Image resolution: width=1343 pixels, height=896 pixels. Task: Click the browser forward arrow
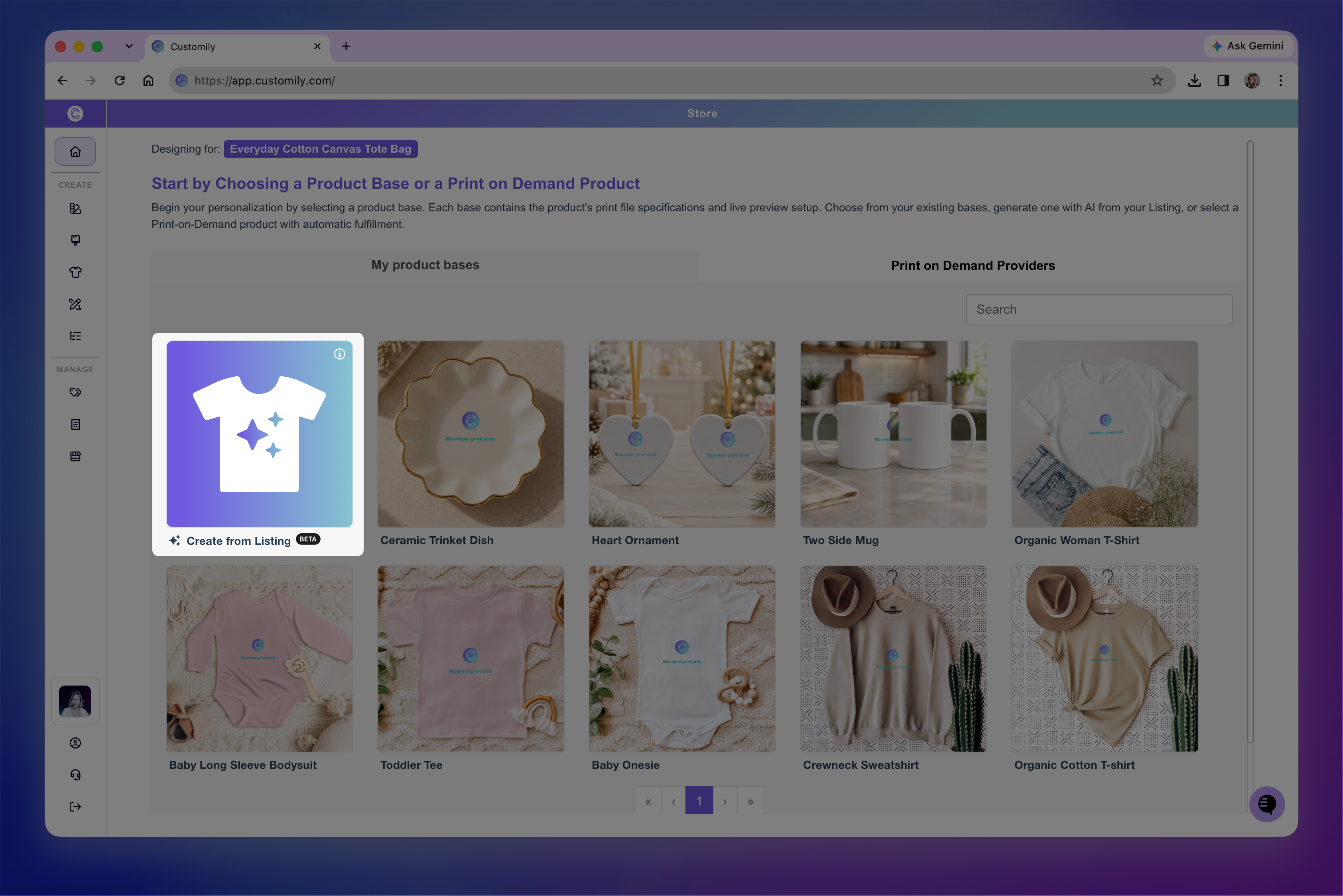[x=91, y=81]
